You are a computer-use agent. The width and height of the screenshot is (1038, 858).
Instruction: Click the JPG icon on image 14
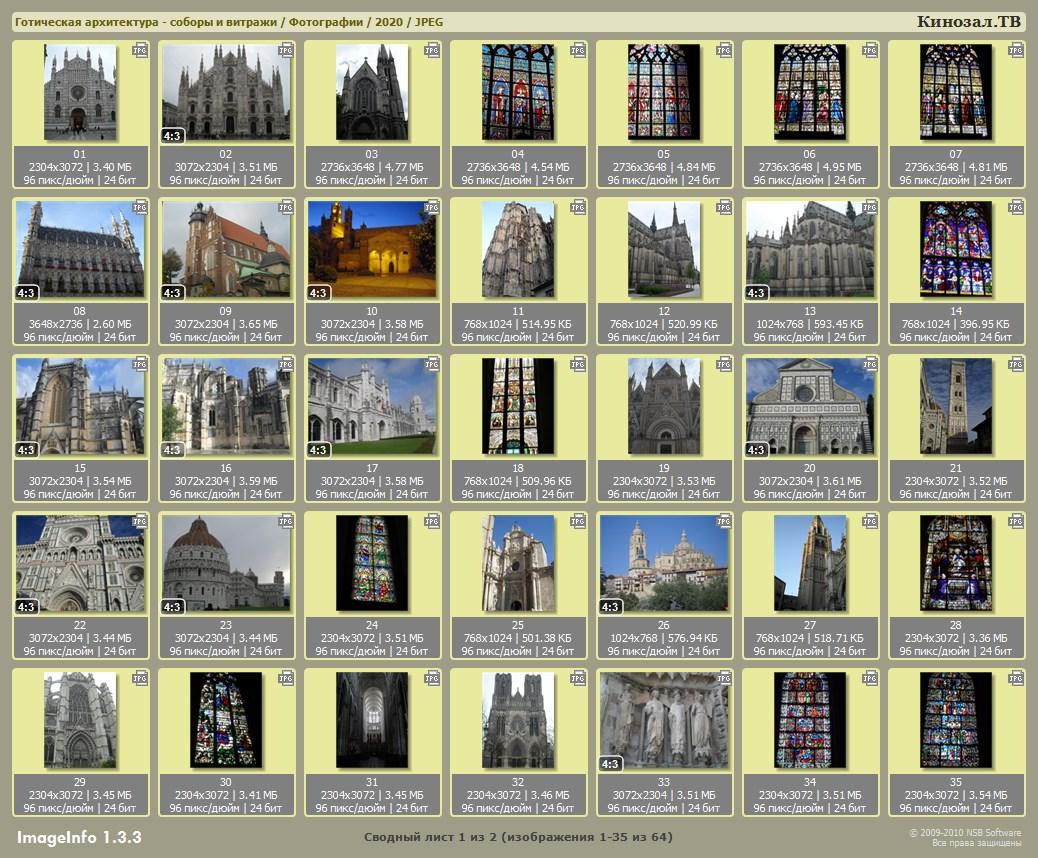[x=1017, y=207]
